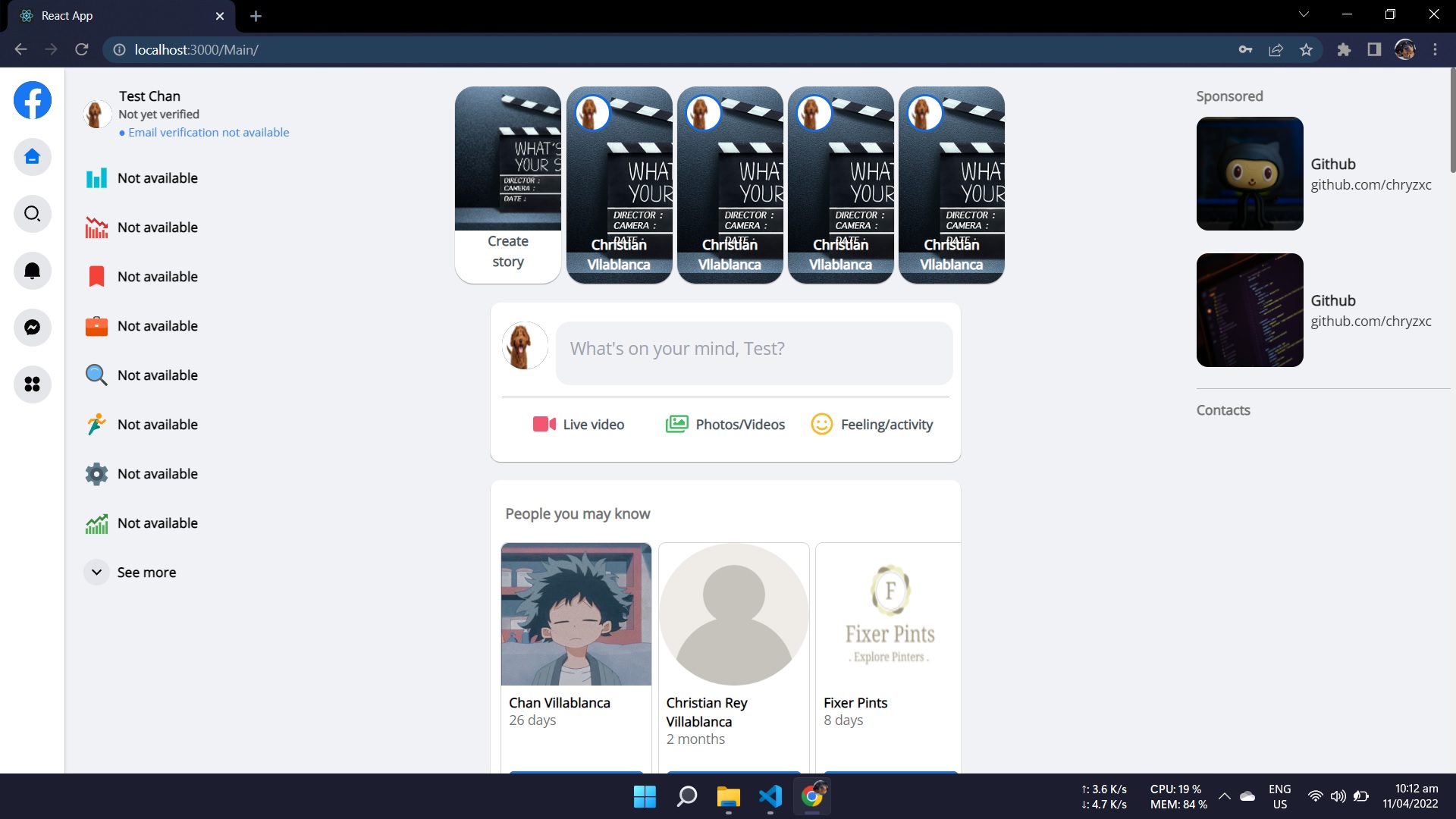
Task: Click the teal bar chart icon
Action: coord(96,178)
